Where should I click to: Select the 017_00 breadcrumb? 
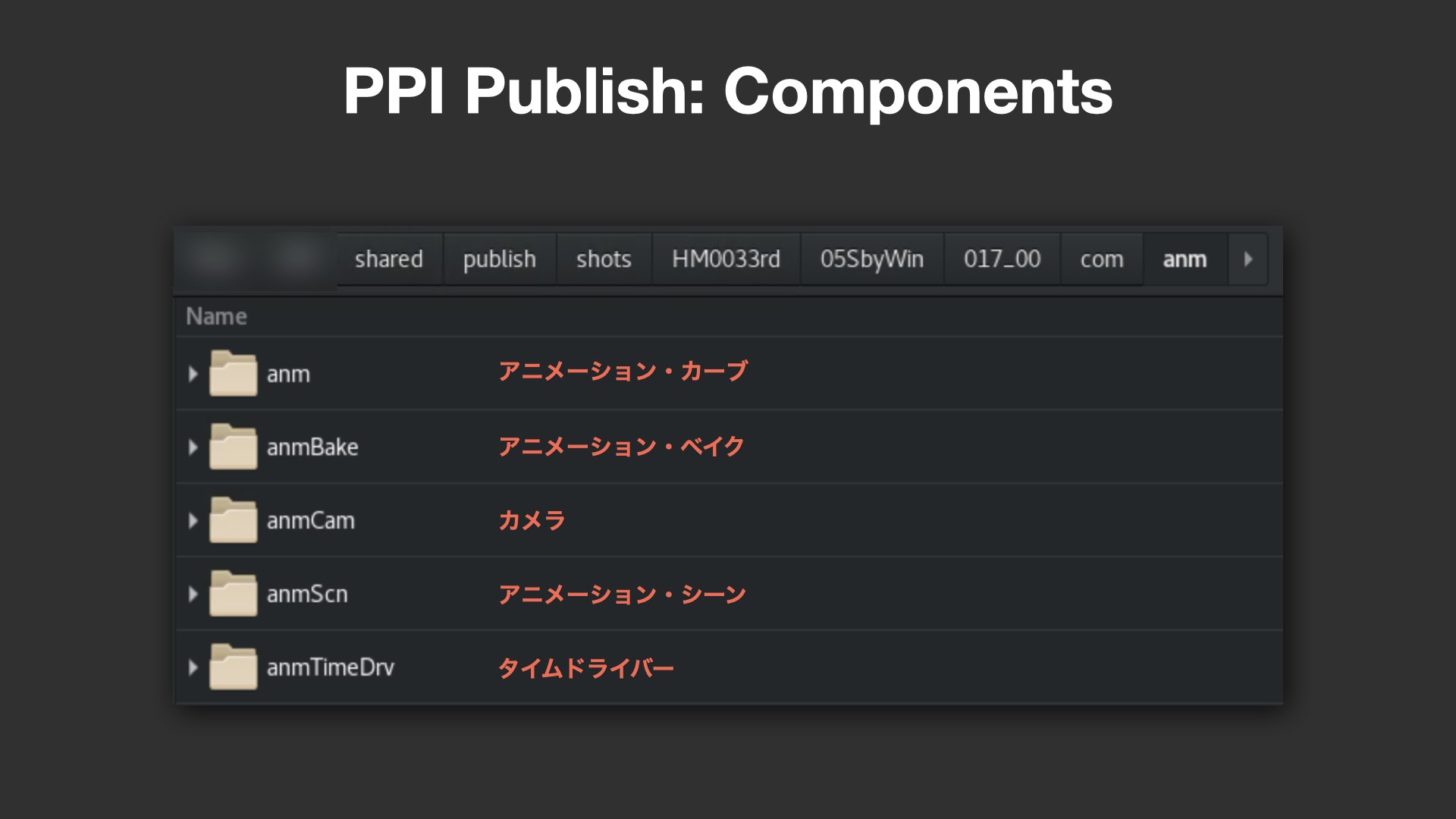pos(1002,259)
